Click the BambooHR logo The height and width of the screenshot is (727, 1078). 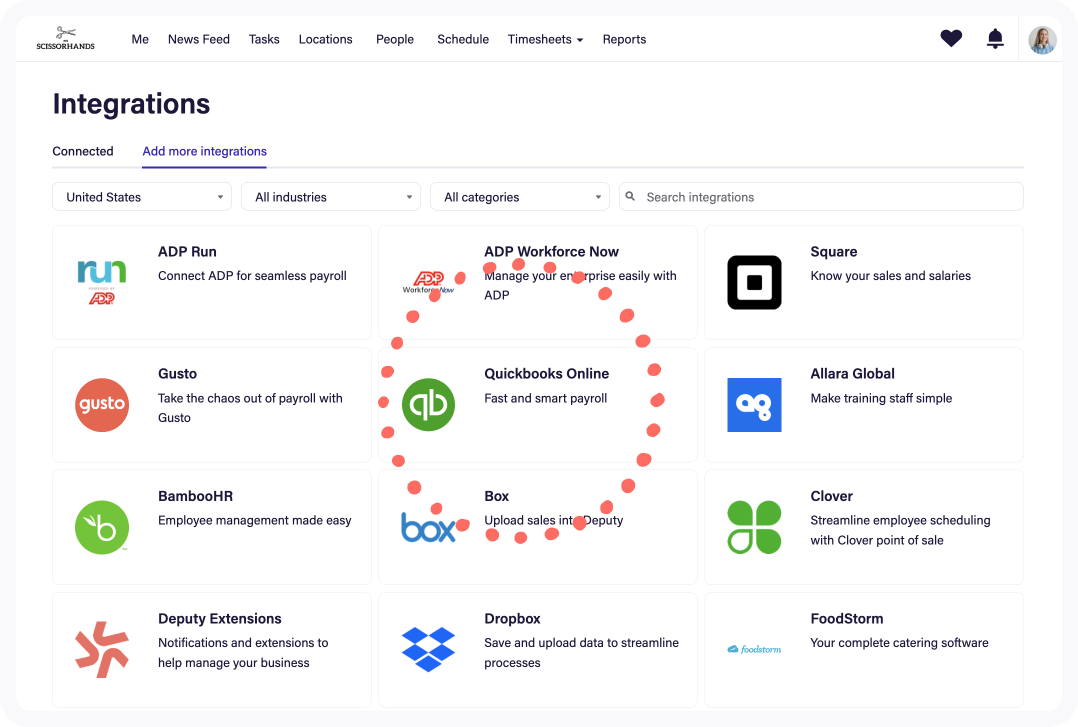click(x=102, y=527)
